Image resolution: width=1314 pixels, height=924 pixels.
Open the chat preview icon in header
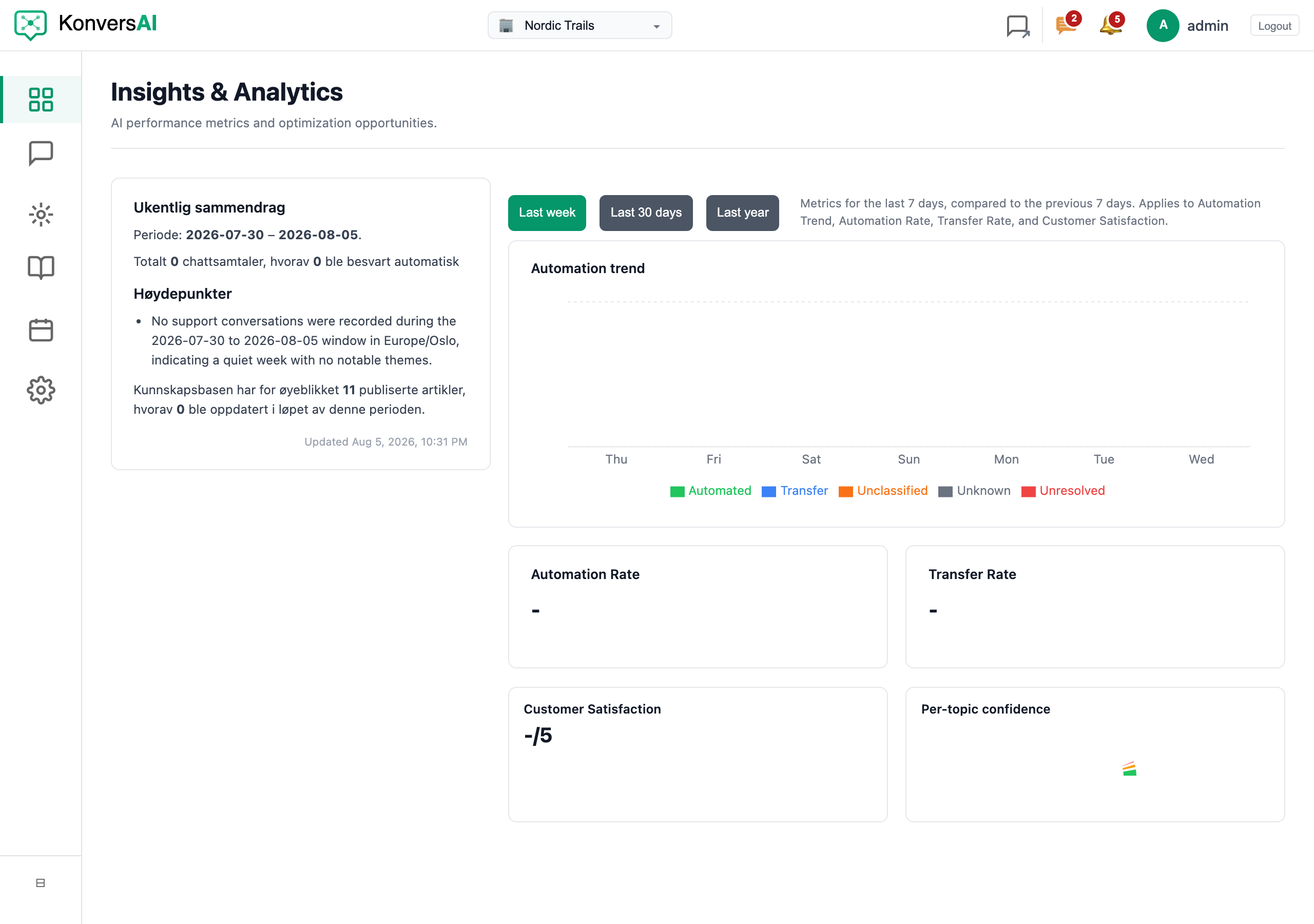point(1018,26)
